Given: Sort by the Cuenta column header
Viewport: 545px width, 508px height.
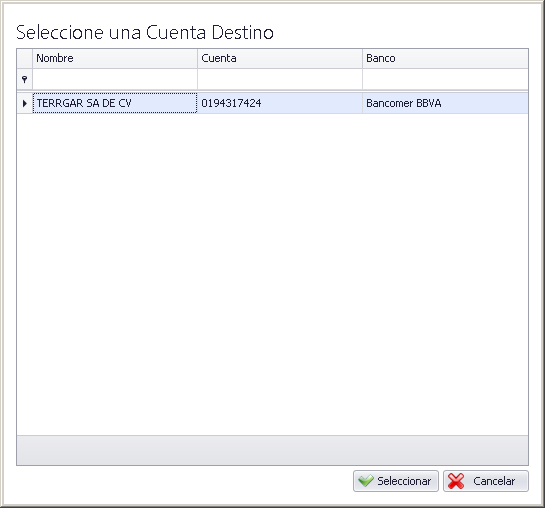Looking at the screenshot, I should 280,58.
